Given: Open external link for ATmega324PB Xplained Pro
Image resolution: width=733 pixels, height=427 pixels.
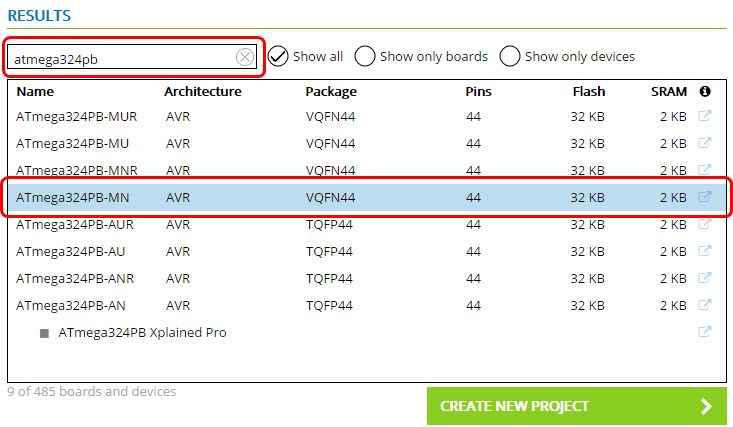Looking at the screenshot, I should [704, 332].
